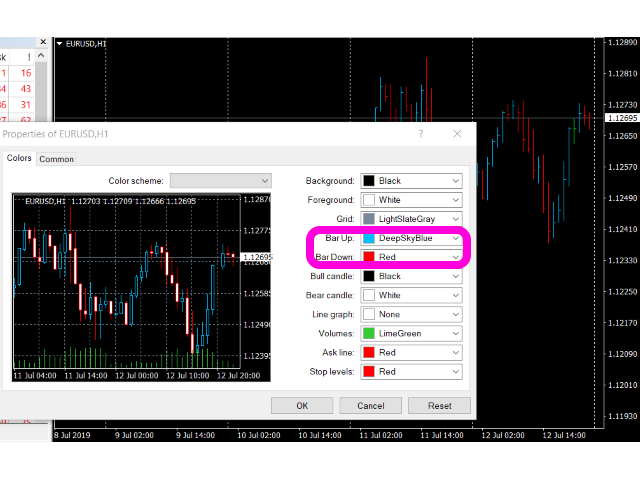Click the ! column header in Market Watch
The height and width of the screenshot is (480, 640).
pyautogui.click(x=29, y=57)
